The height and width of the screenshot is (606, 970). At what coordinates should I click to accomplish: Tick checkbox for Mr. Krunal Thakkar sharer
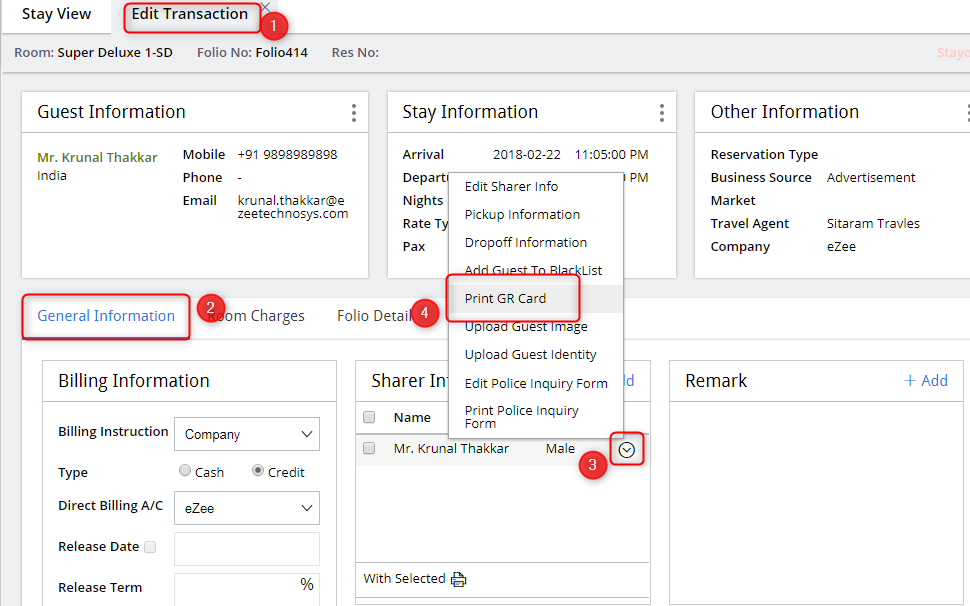tap(369, 448)
